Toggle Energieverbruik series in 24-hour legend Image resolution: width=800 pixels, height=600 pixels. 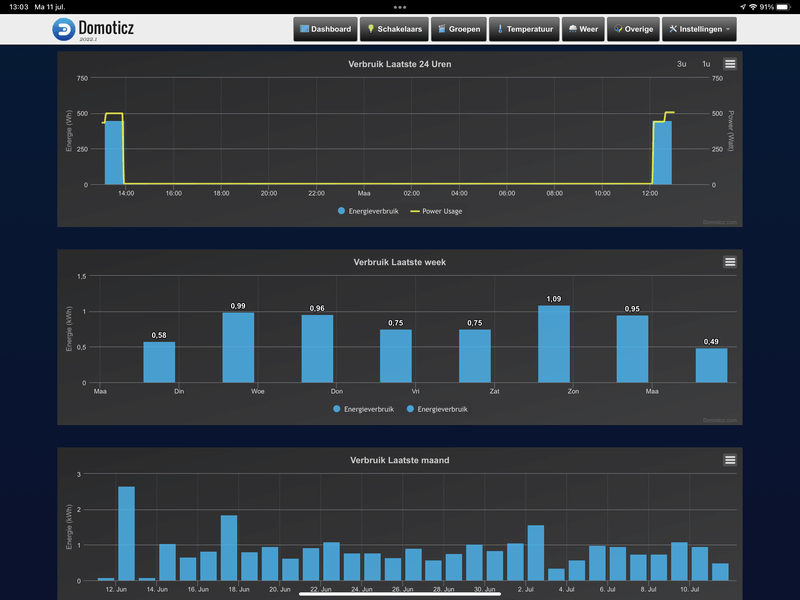368,211
